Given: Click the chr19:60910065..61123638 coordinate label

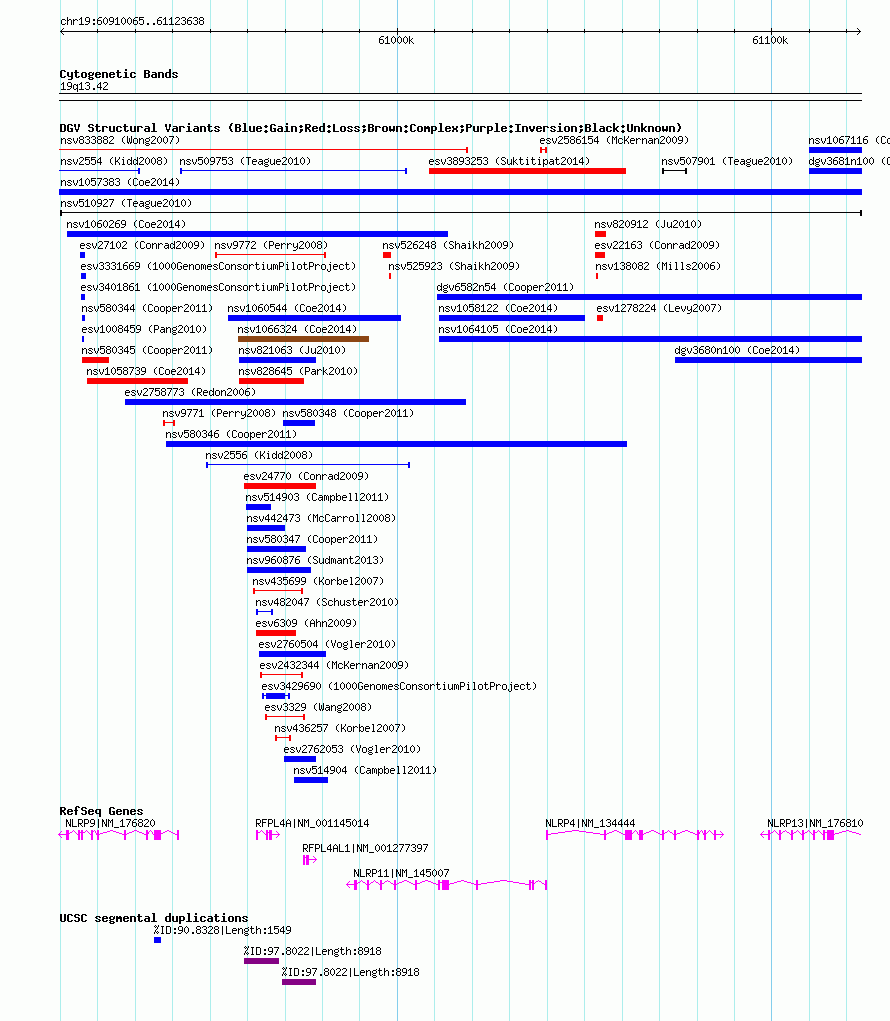Looking at the screenshot, I should pyautogui.click(x=132, y=21).
